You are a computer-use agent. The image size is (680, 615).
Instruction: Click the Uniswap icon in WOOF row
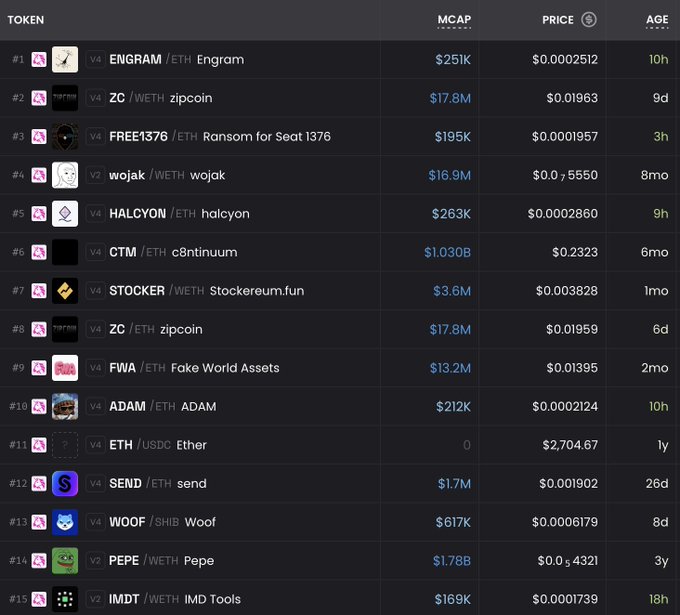(39, 522)
